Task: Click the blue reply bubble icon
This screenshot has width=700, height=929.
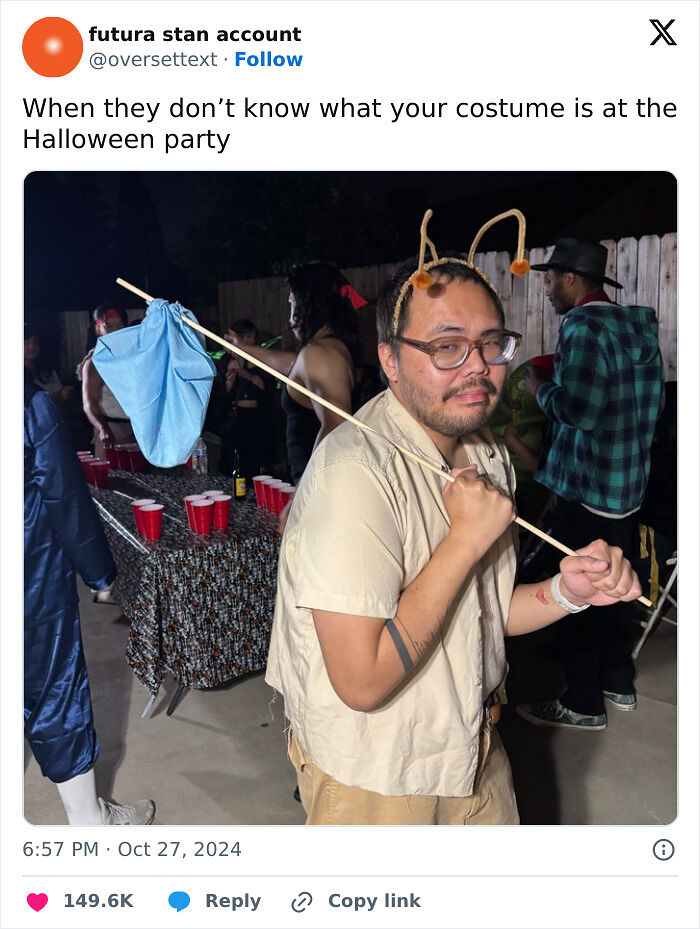Action: click(x=179, y=901)
